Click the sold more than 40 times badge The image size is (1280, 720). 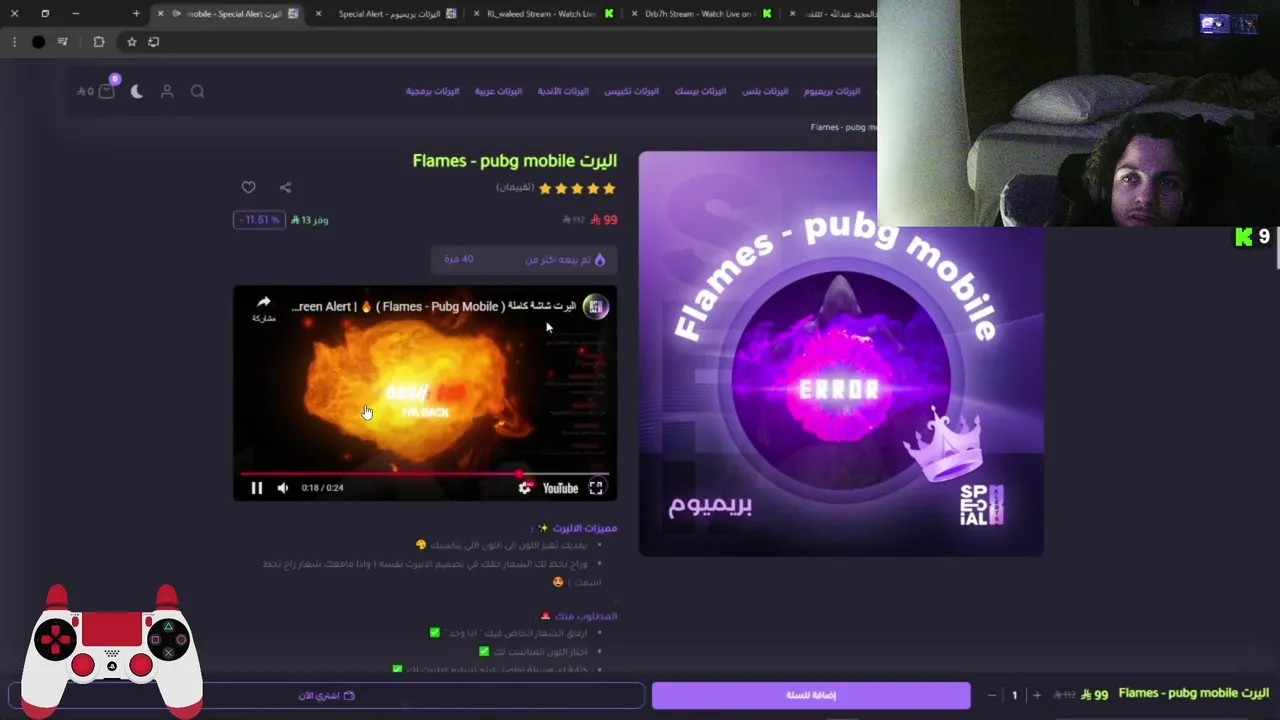524,260
